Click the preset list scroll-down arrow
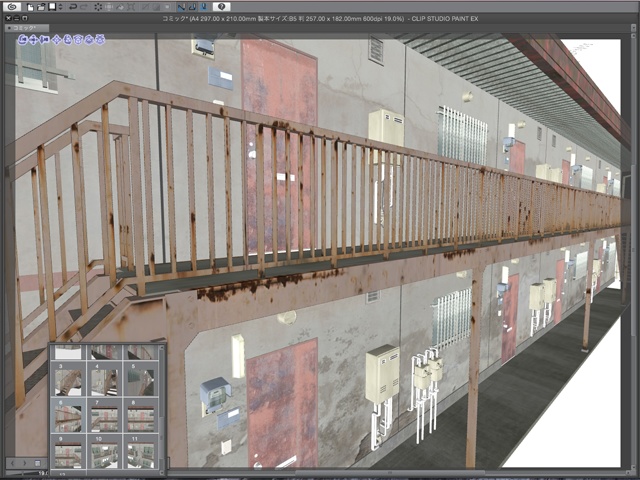Image resolution: width=640 pixels, height=480 pixels. [162, 472]
